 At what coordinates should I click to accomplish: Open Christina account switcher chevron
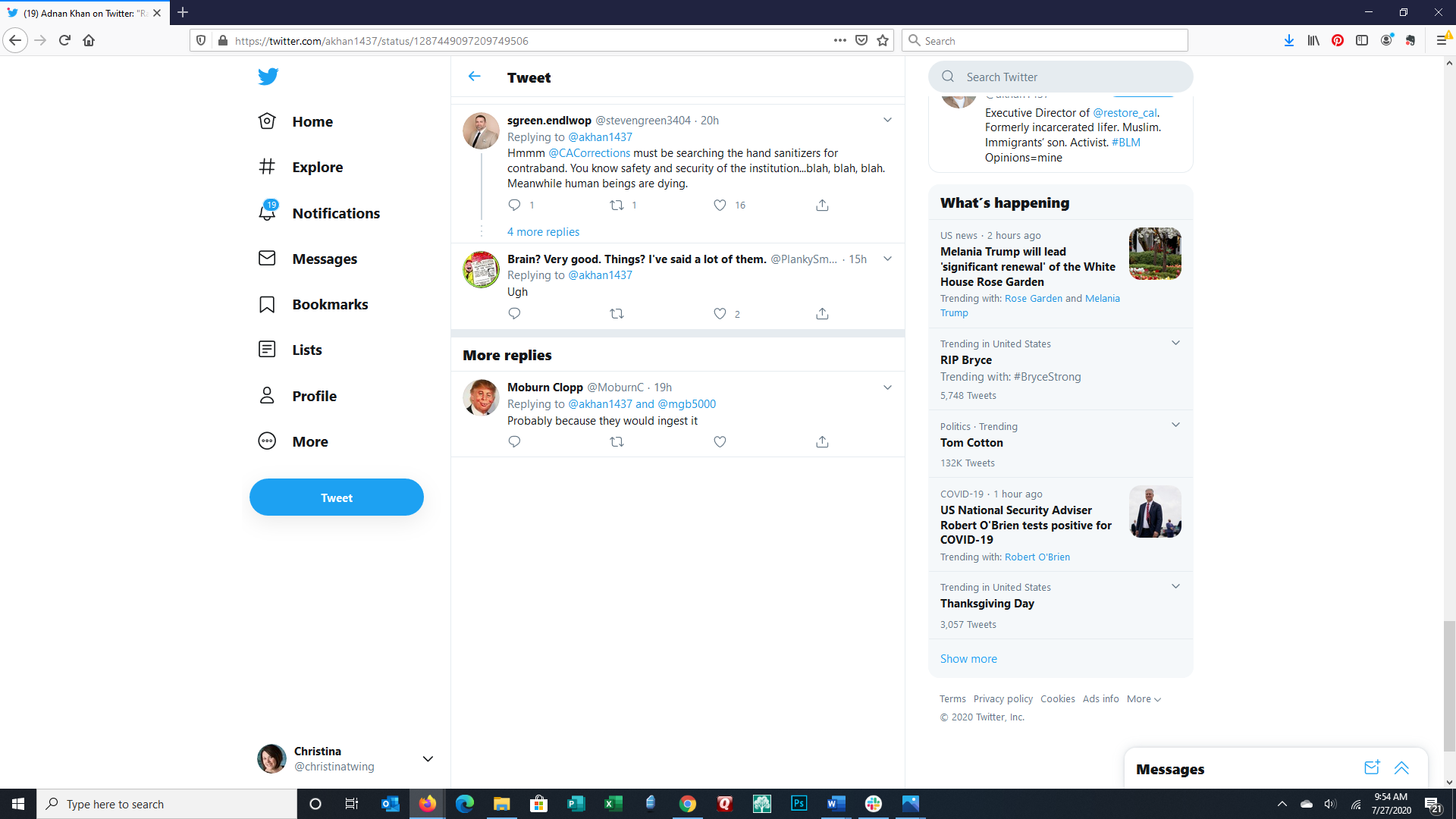[428, 759]
